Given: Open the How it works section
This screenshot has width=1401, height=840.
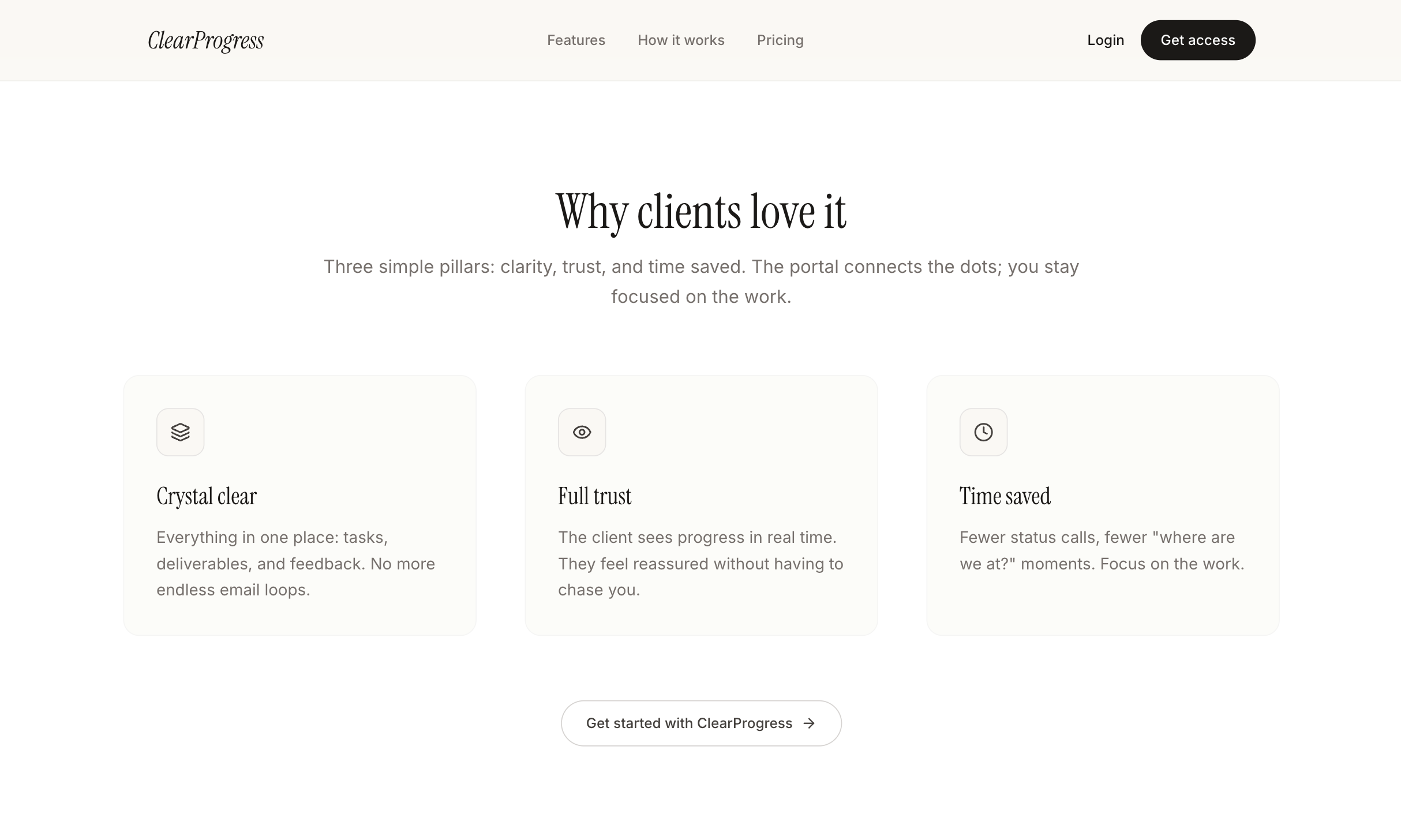Looking at the screenshot, I should click(681, 40).
